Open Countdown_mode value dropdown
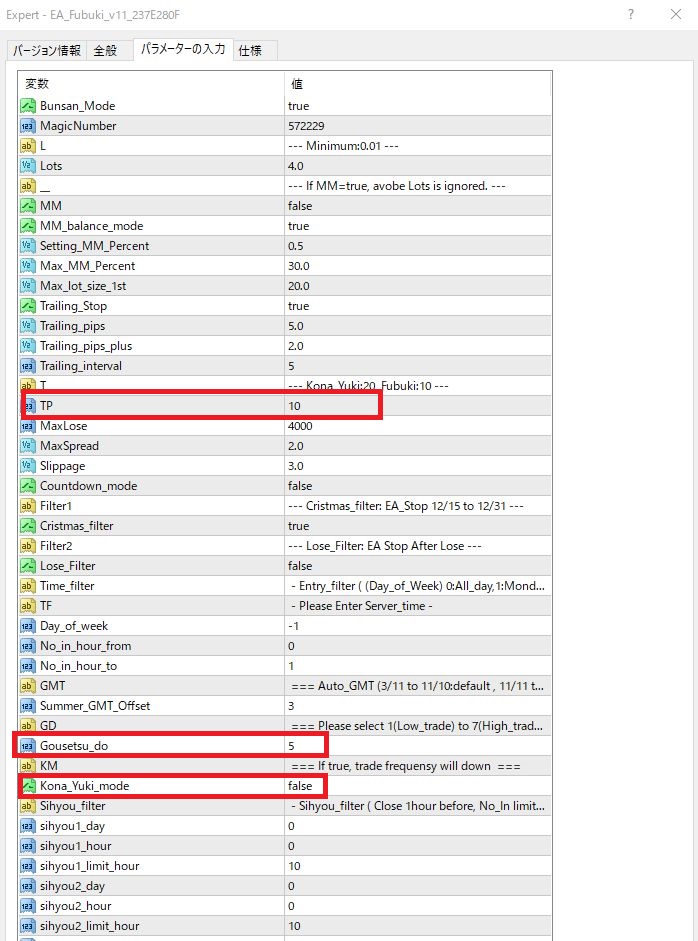The image size is (698, 941). coord(299,486)
